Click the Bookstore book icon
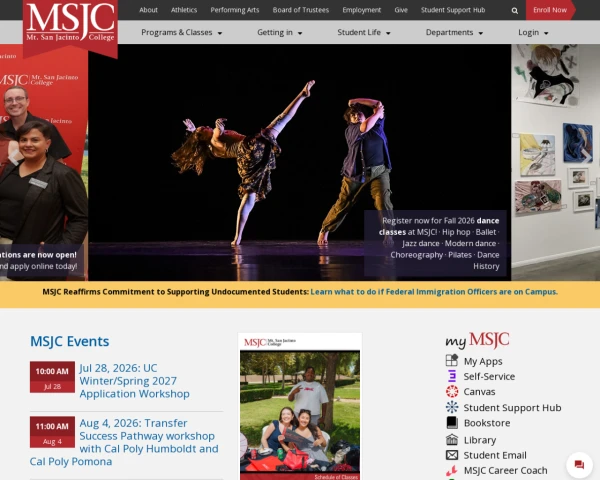The width and height of the screenshot is (600, 480). tap(452, 423)
